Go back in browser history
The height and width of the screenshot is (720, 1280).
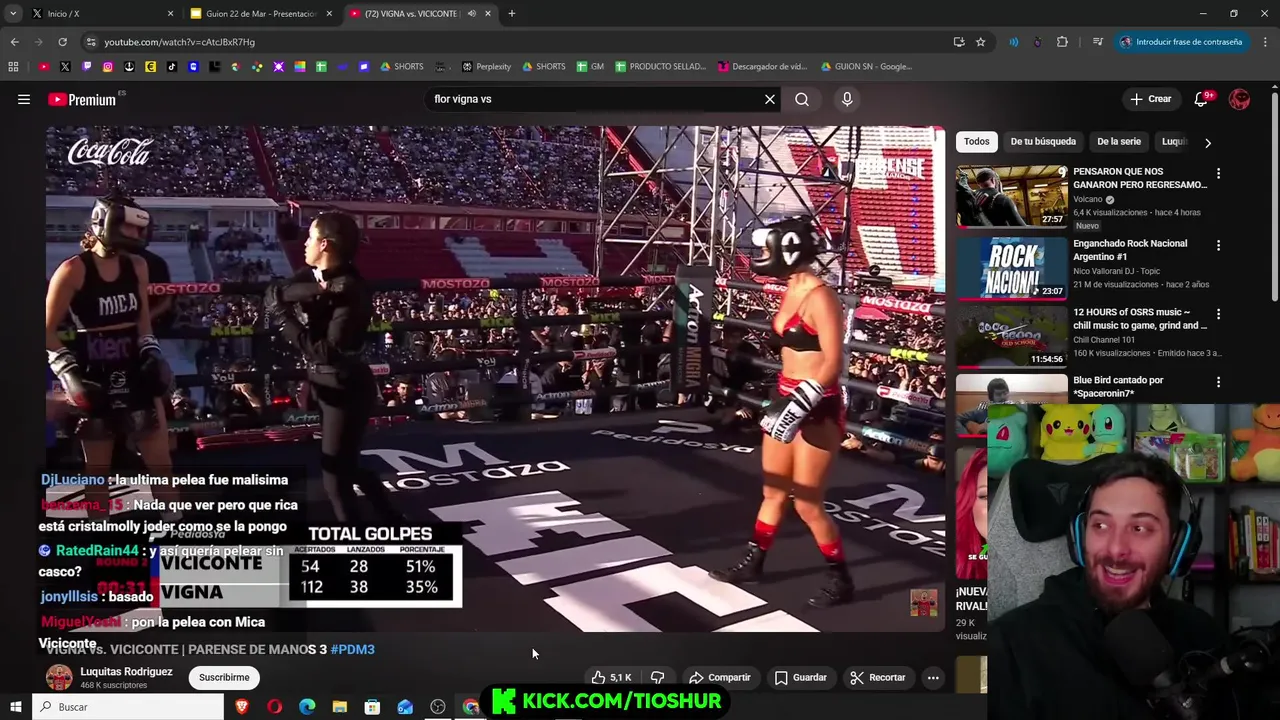[x=14, y=42]
